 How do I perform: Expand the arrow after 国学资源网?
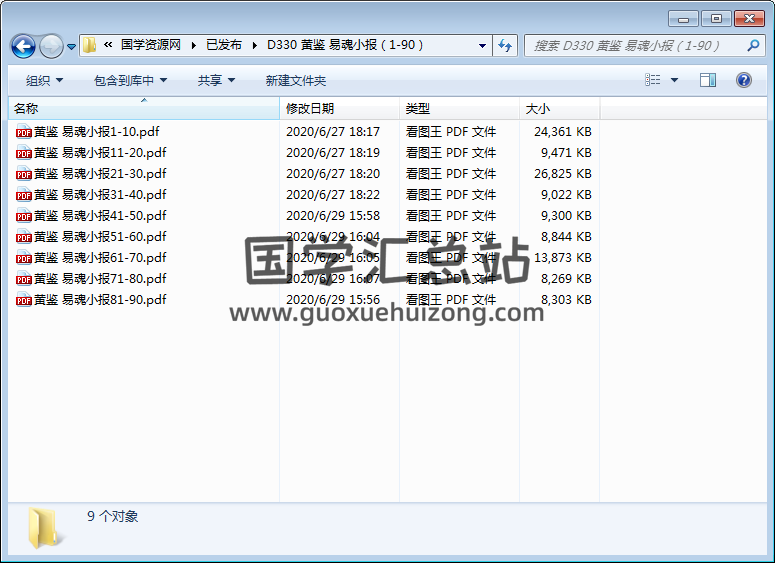click(x=194, y=45)
